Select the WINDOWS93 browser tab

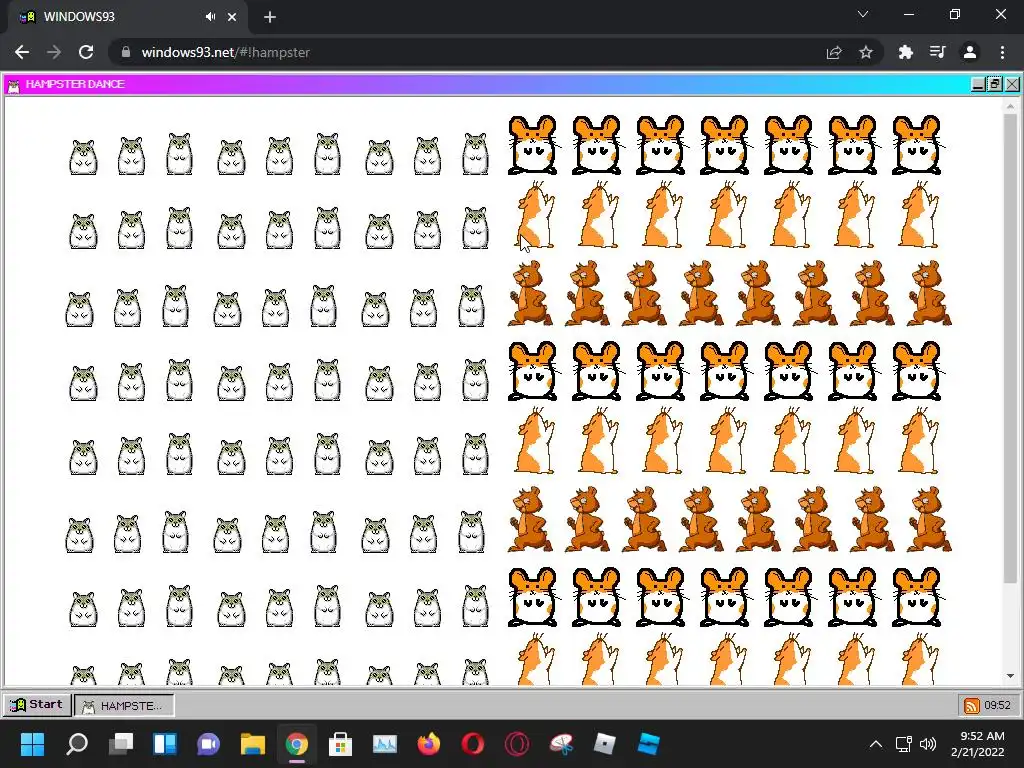coord(127,17)
